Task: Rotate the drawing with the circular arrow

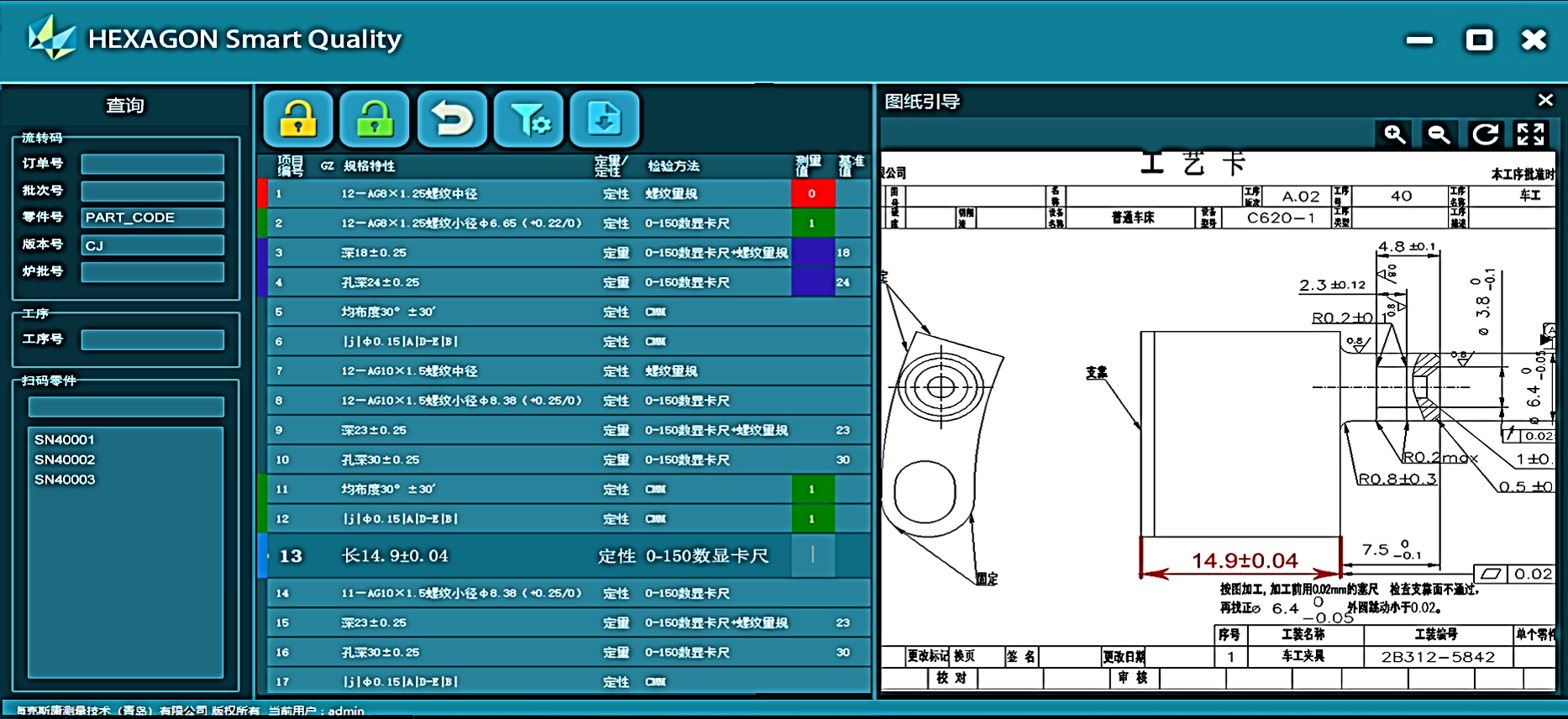Action: tap(1485, 134)
